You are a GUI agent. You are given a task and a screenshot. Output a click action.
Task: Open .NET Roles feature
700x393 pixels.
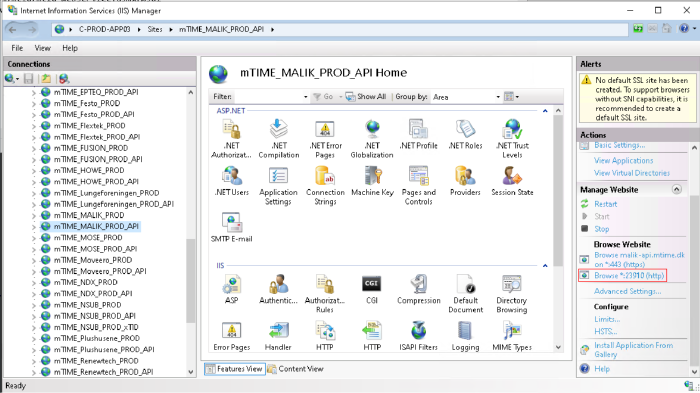tap(465, 134)
